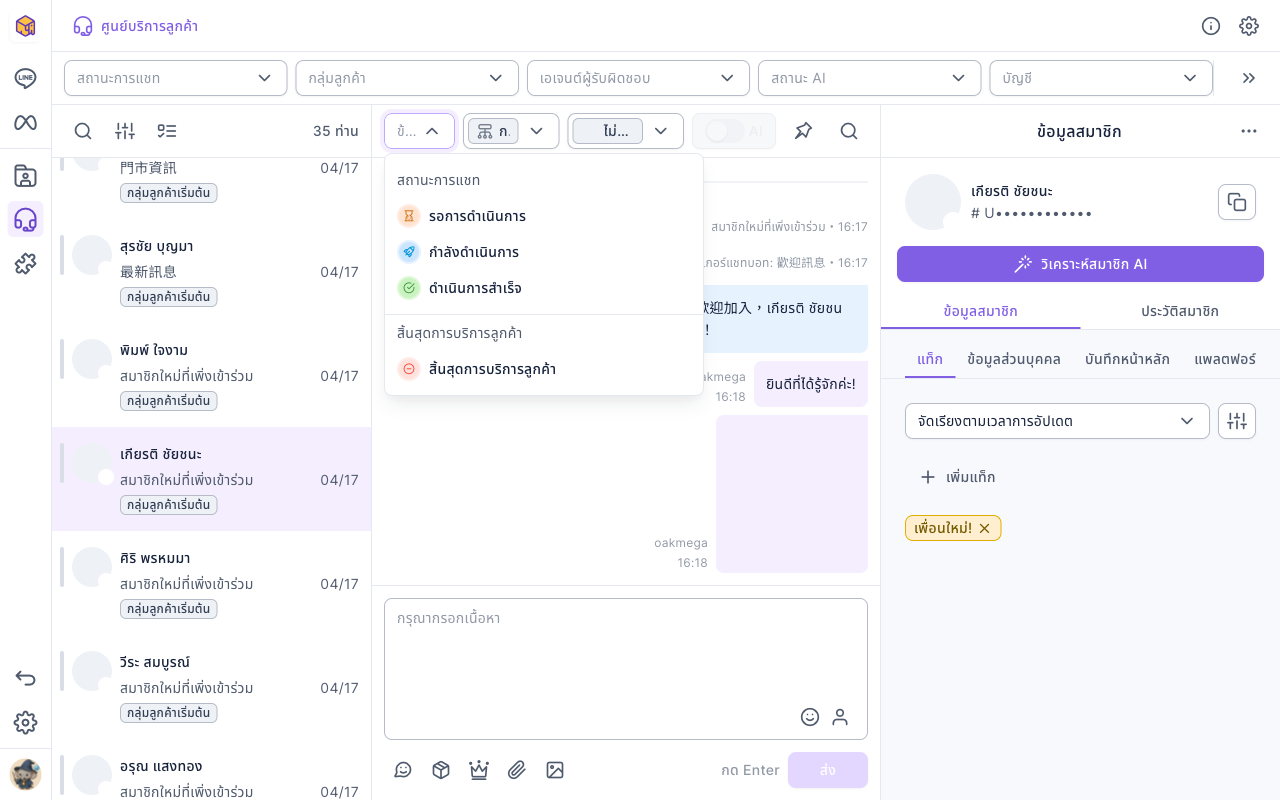Open the contacts icon in left sidebar
Image resolution: width=1280 pixels, height=800 pixels.
click(x=26, y=176)
